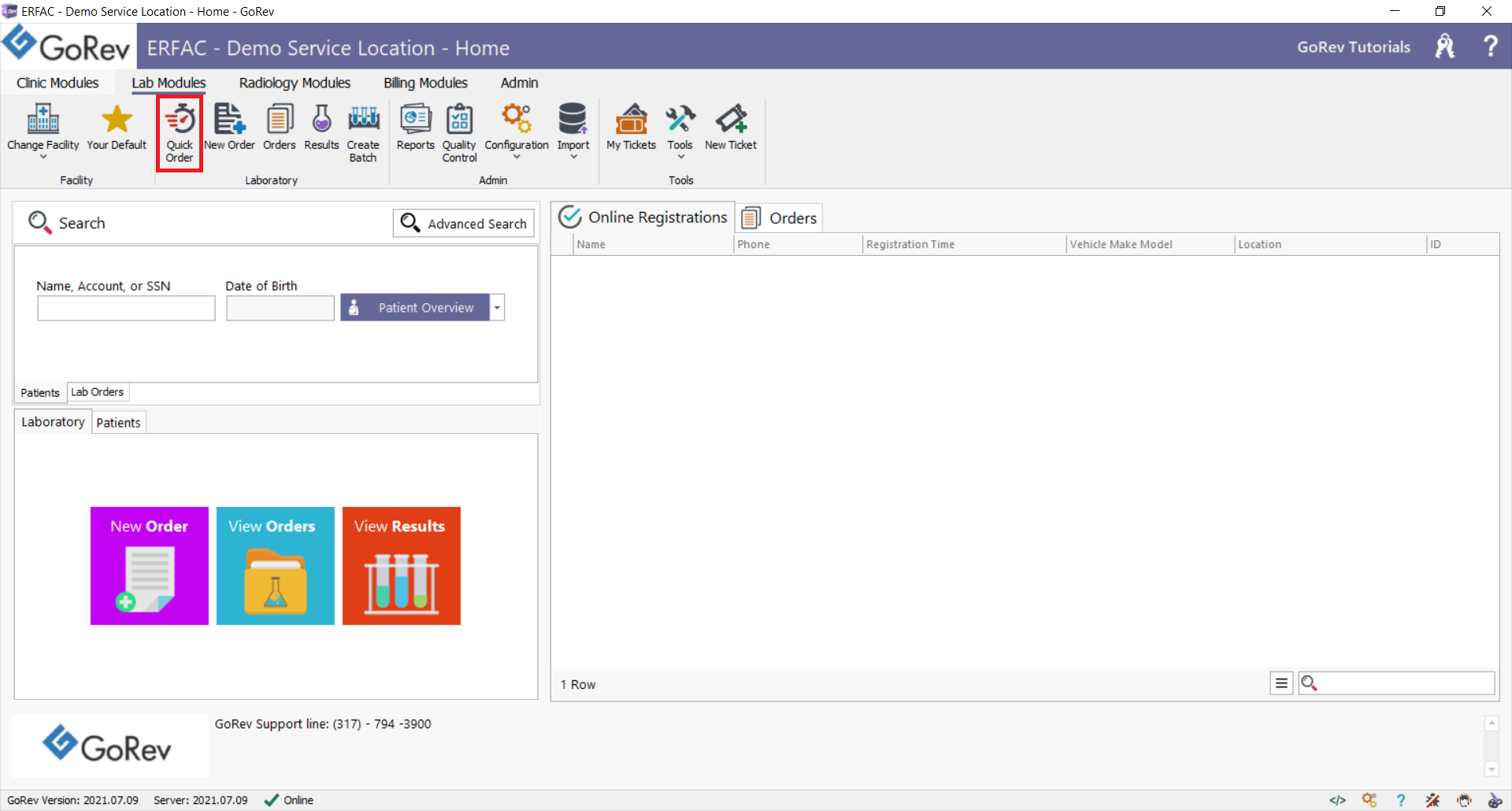Viewport: 1512px width, 811px height.
Task: Click the Name, Account, or SSN field
Action: point(126,308)
